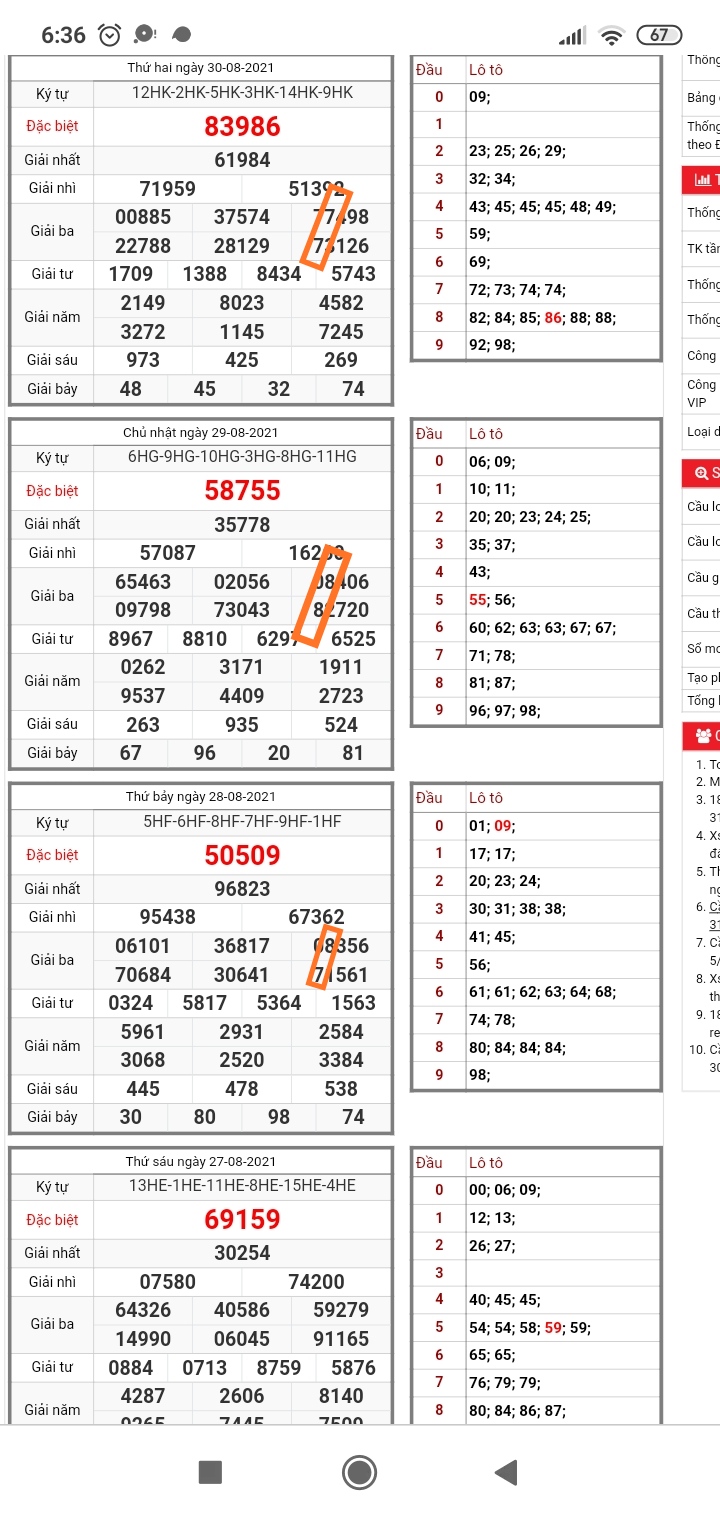Click the special prize number 50509

(242, 855)
